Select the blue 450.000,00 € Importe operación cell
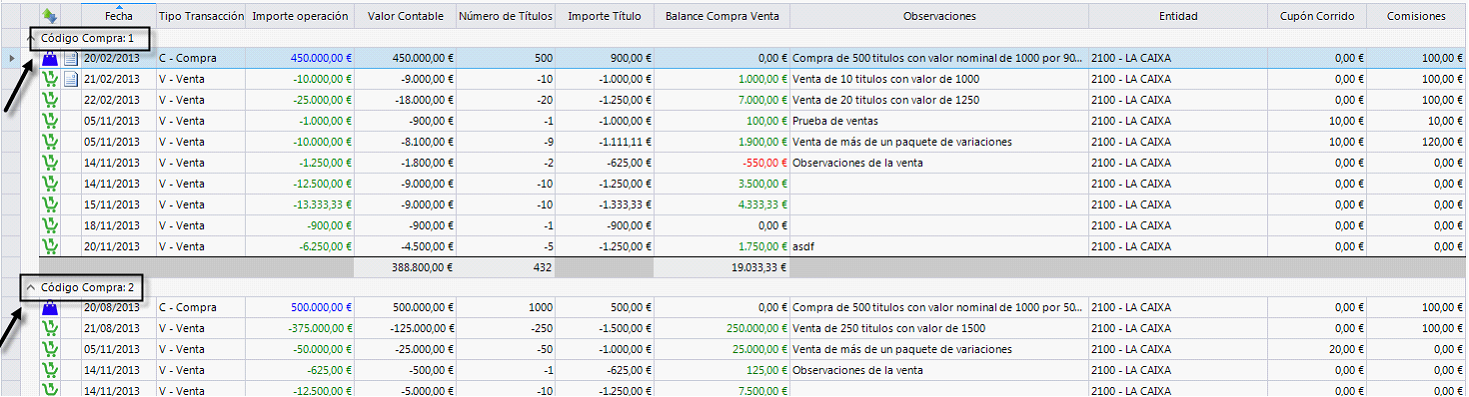The width and height of the screenshot is (1469, 397). 300,59
